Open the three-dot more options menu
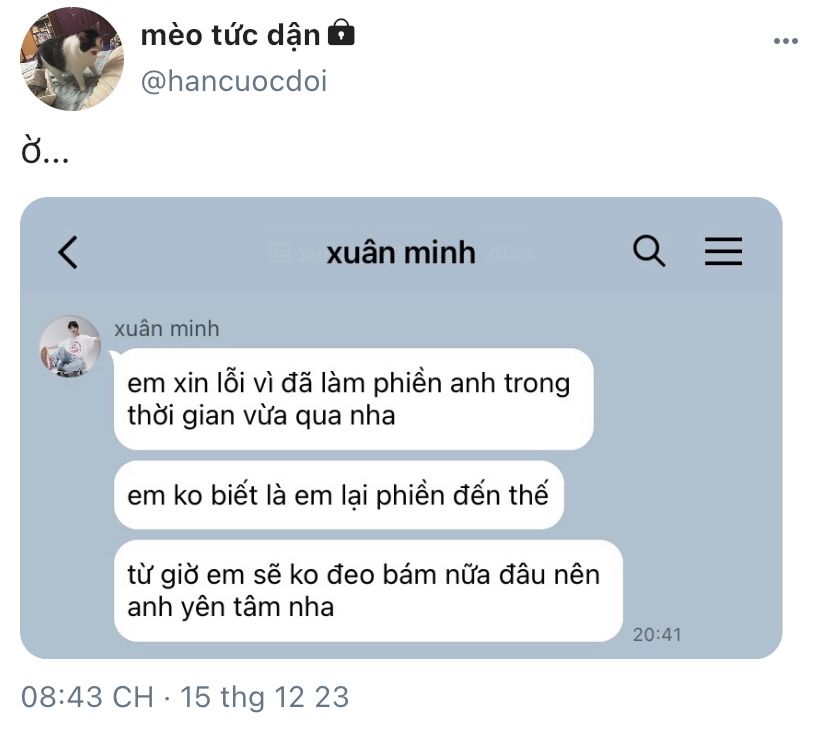The width and height of the screenshot is (828, 733). click(785, 41)
